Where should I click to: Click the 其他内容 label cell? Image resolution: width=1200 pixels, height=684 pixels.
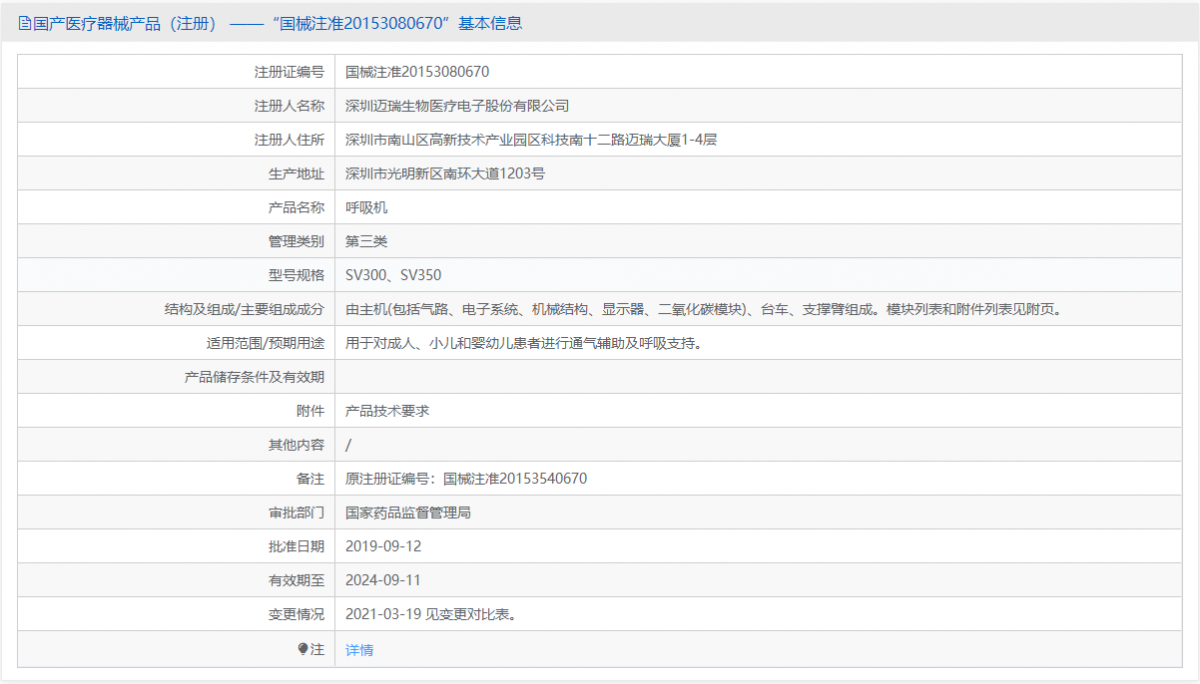point(176,445)
